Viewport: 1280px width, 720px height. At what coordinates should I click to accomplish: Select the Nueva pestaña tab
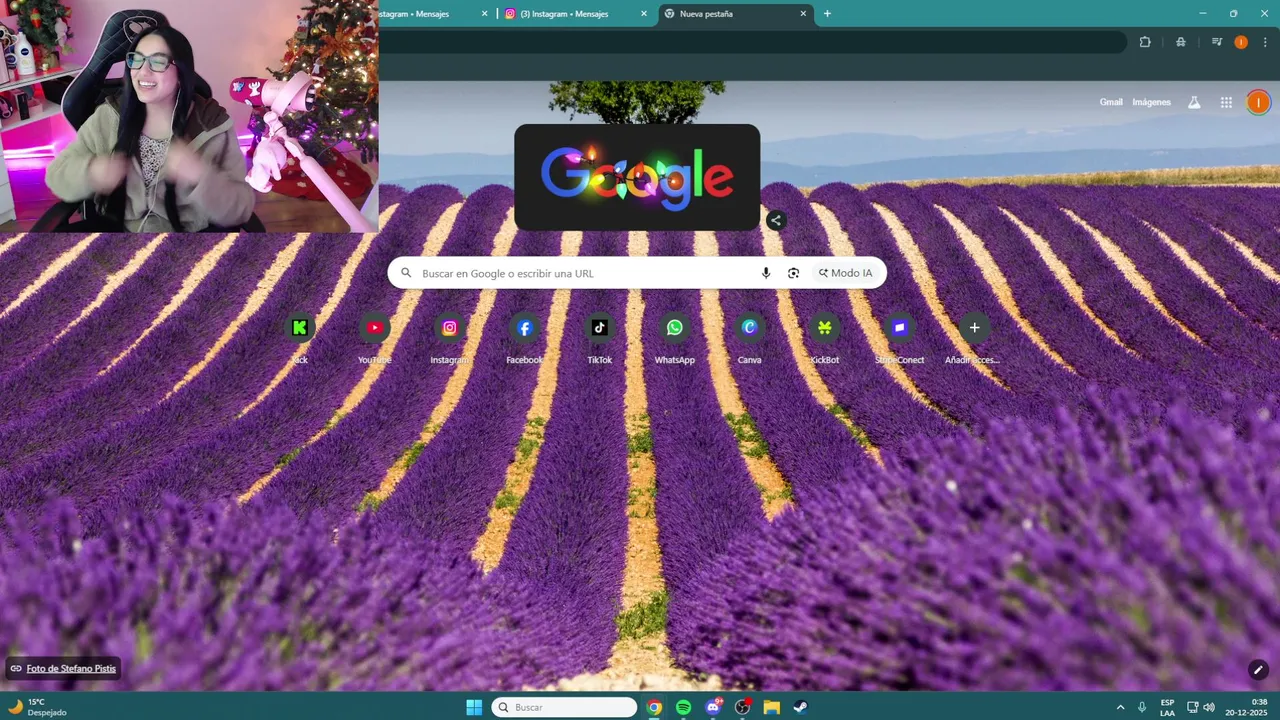click(x=735, y=14)
